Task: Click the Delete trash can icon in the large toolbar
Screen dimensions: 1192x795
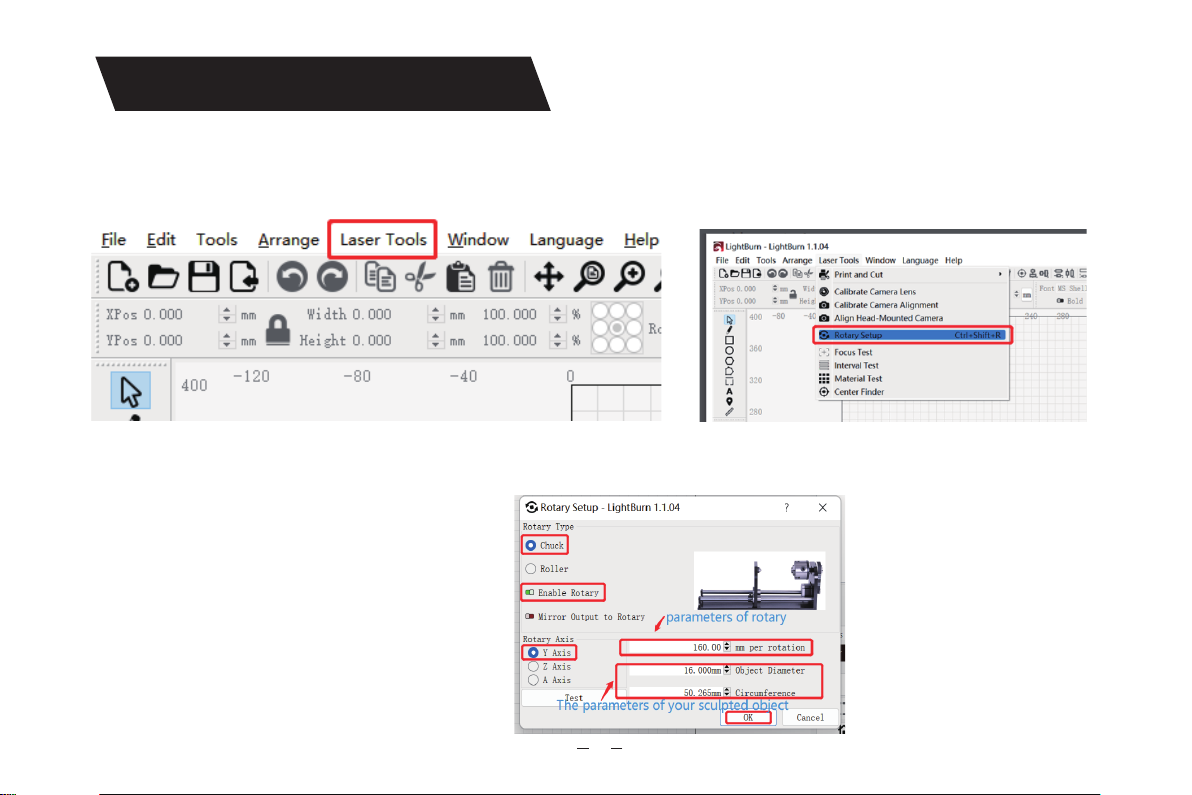Action: [x=500, y=277]
